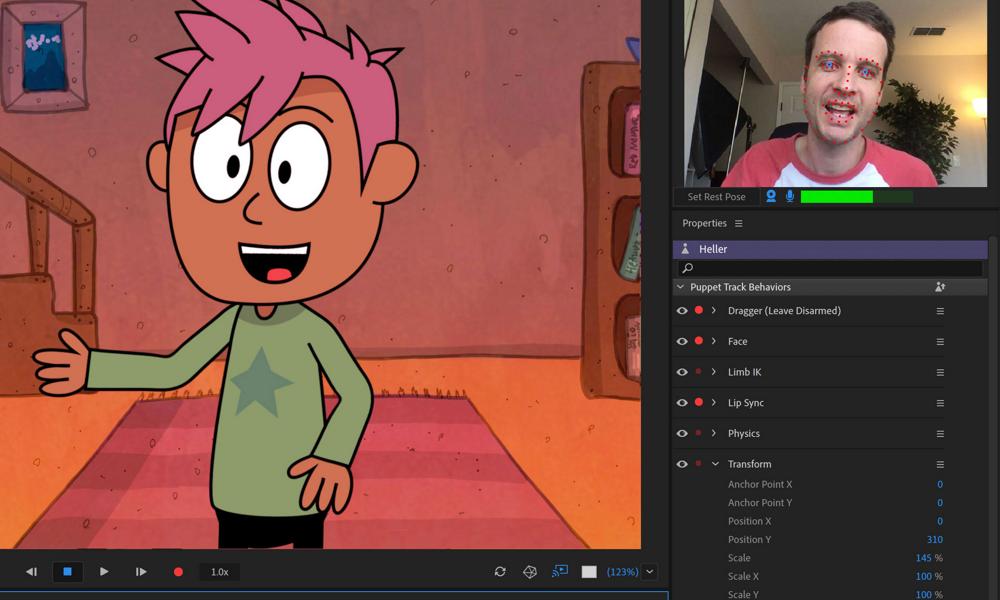Click the 1.0x playback speed button

point(219,572)
